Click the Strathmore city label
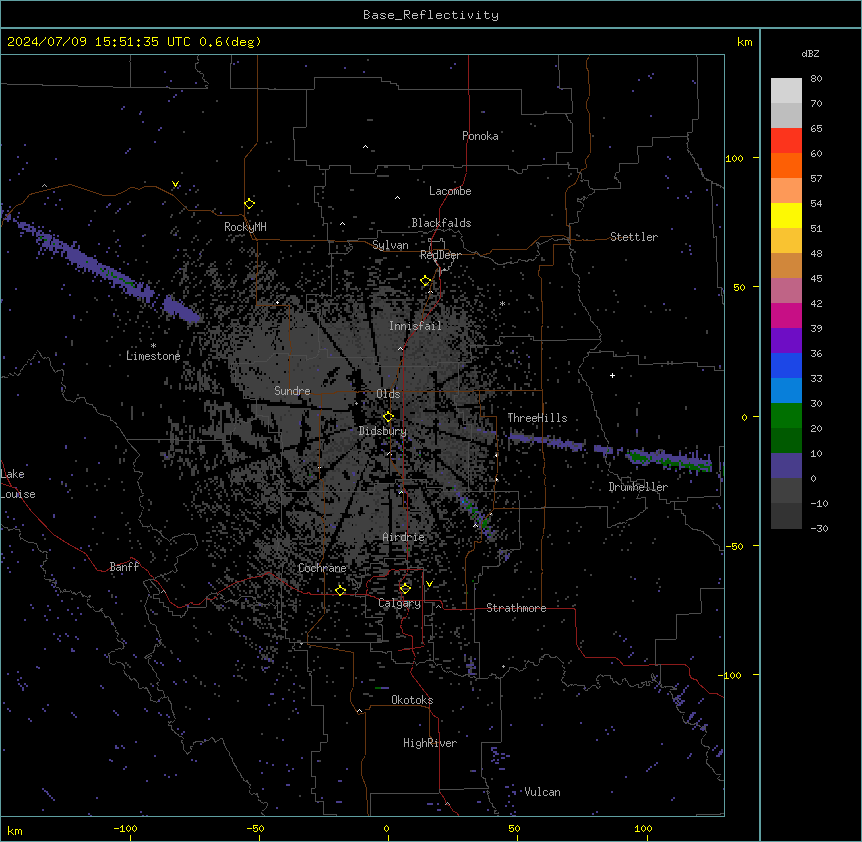This screenshot has width=862, height=842. click(x=516, y=608)
